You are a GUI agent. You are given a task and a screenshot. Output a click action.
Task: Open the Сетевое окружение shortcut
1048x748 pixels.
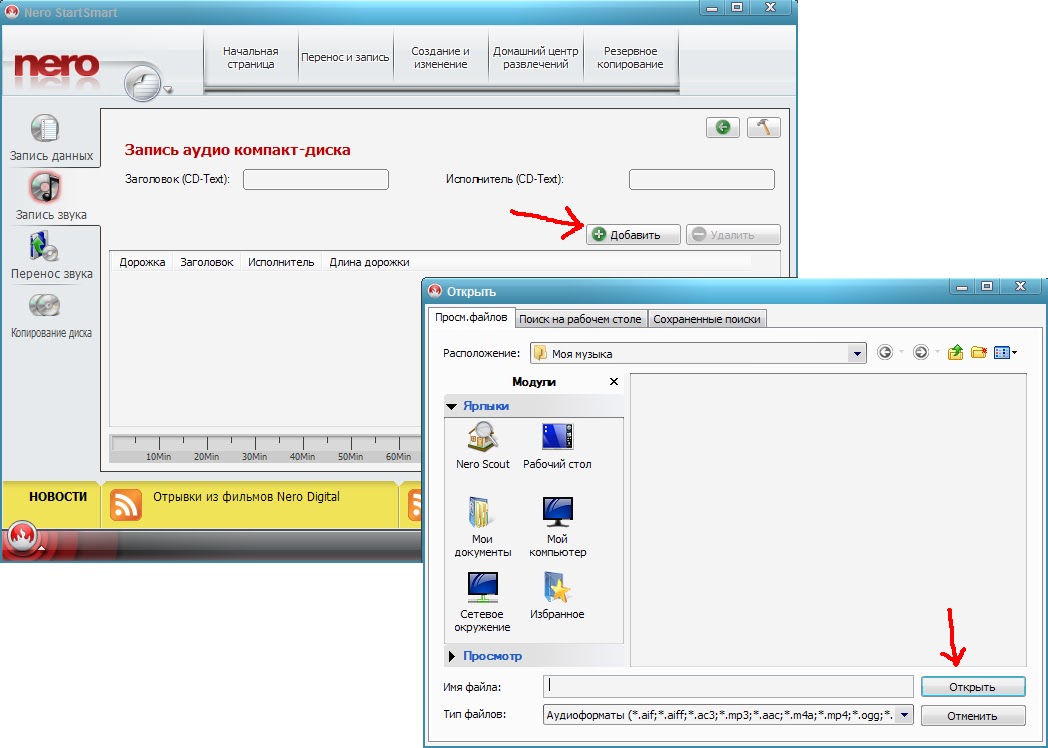tap(483, 602)
